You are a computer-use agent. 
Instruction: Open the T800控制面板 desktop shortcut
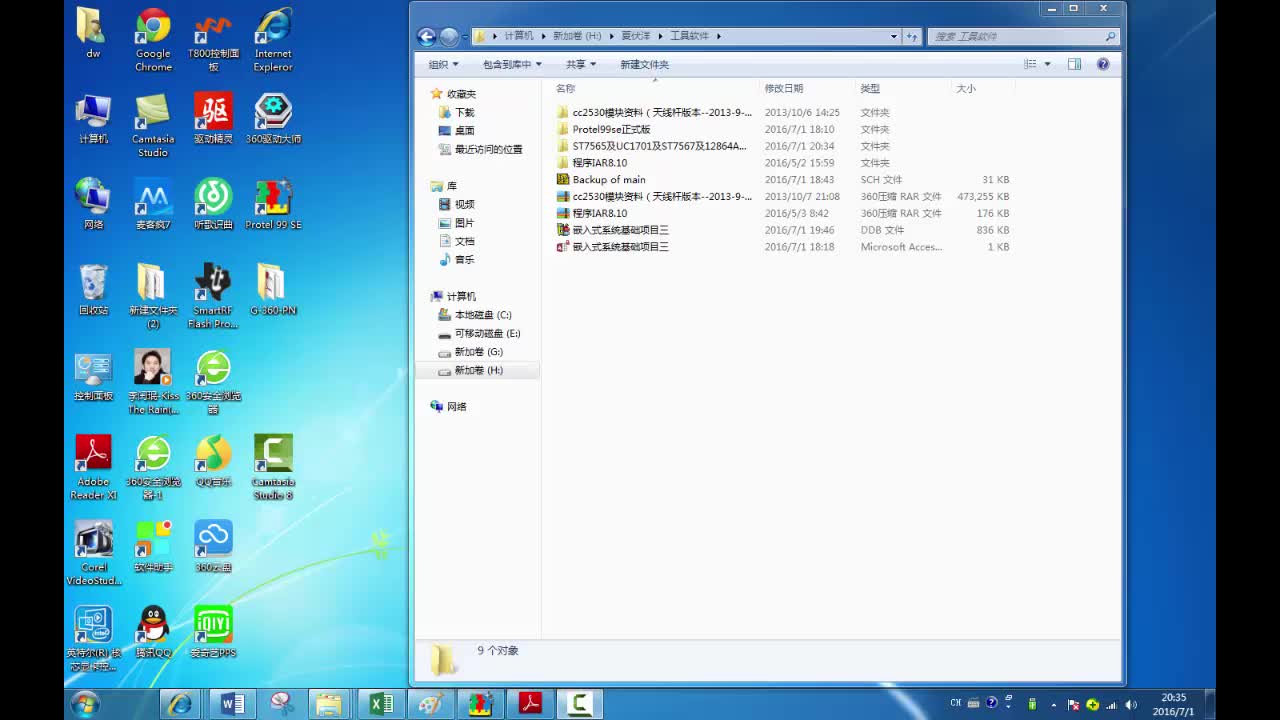click(213, 40)
